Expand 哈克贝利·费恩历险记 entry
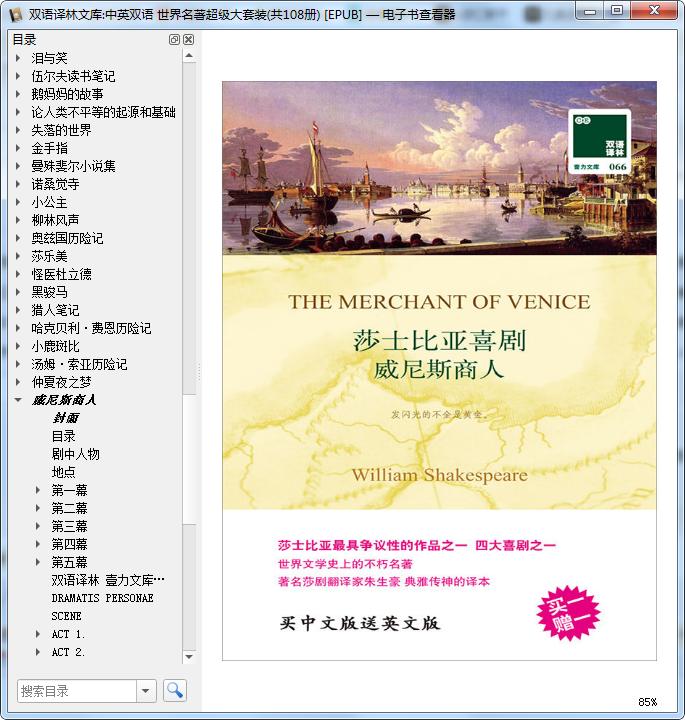 [x=18, y=328]
